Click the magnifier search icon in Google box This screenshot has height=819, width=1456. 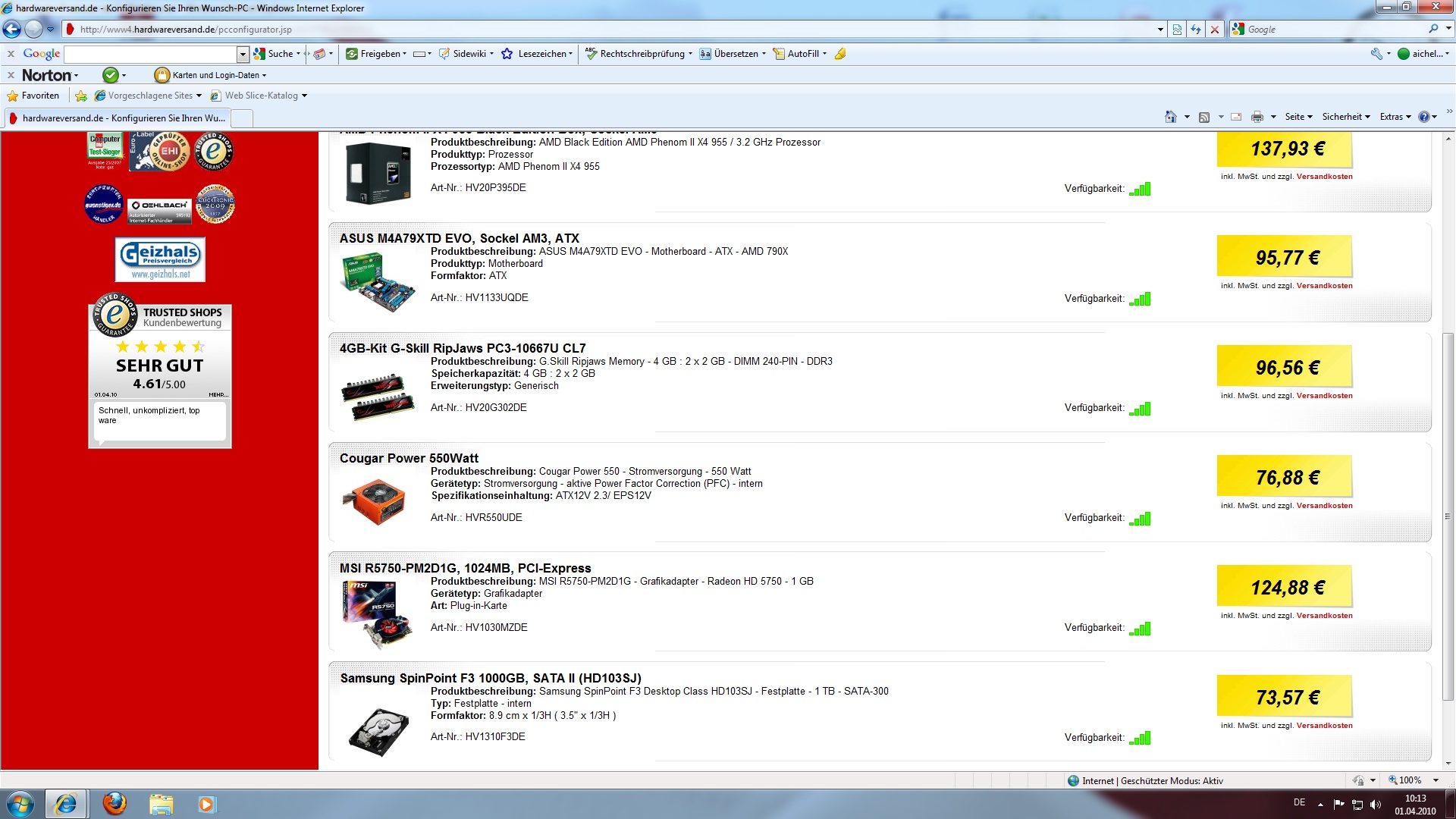point(1433,29)
